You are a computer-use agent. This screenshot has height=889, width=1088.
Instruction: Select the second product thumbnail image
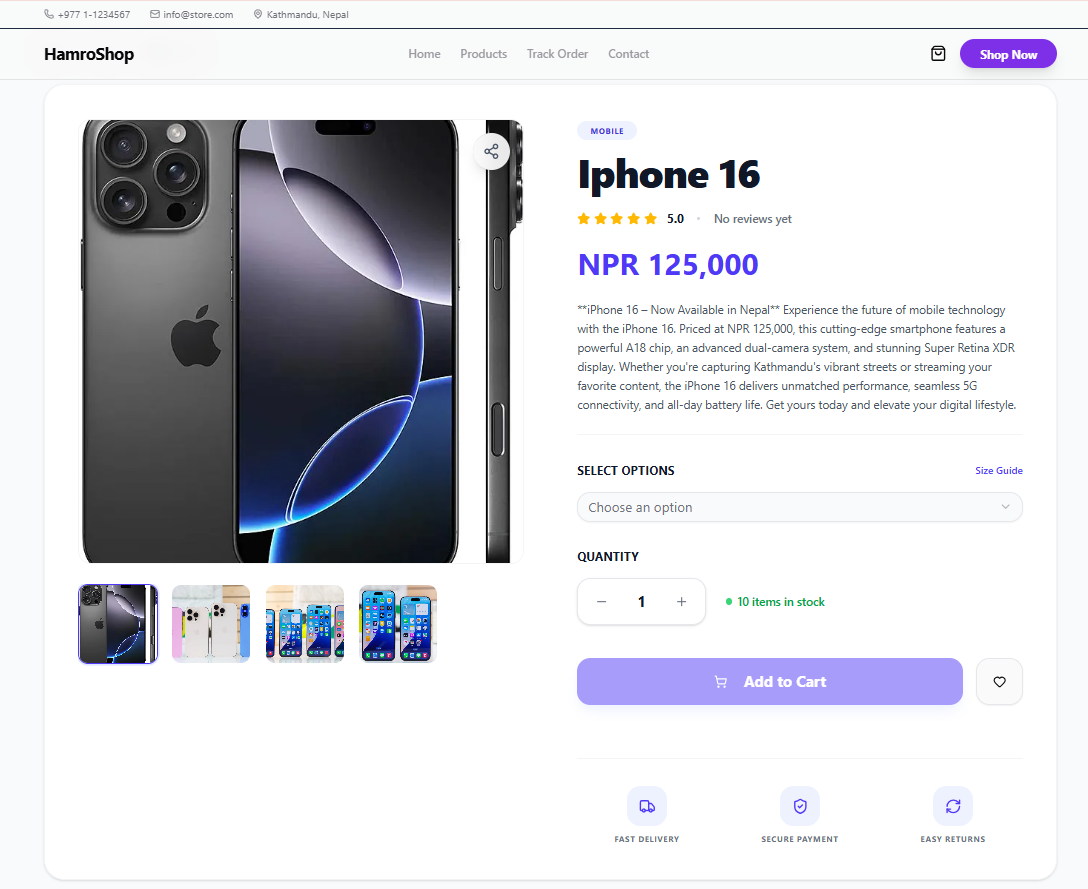coord(211,624)
